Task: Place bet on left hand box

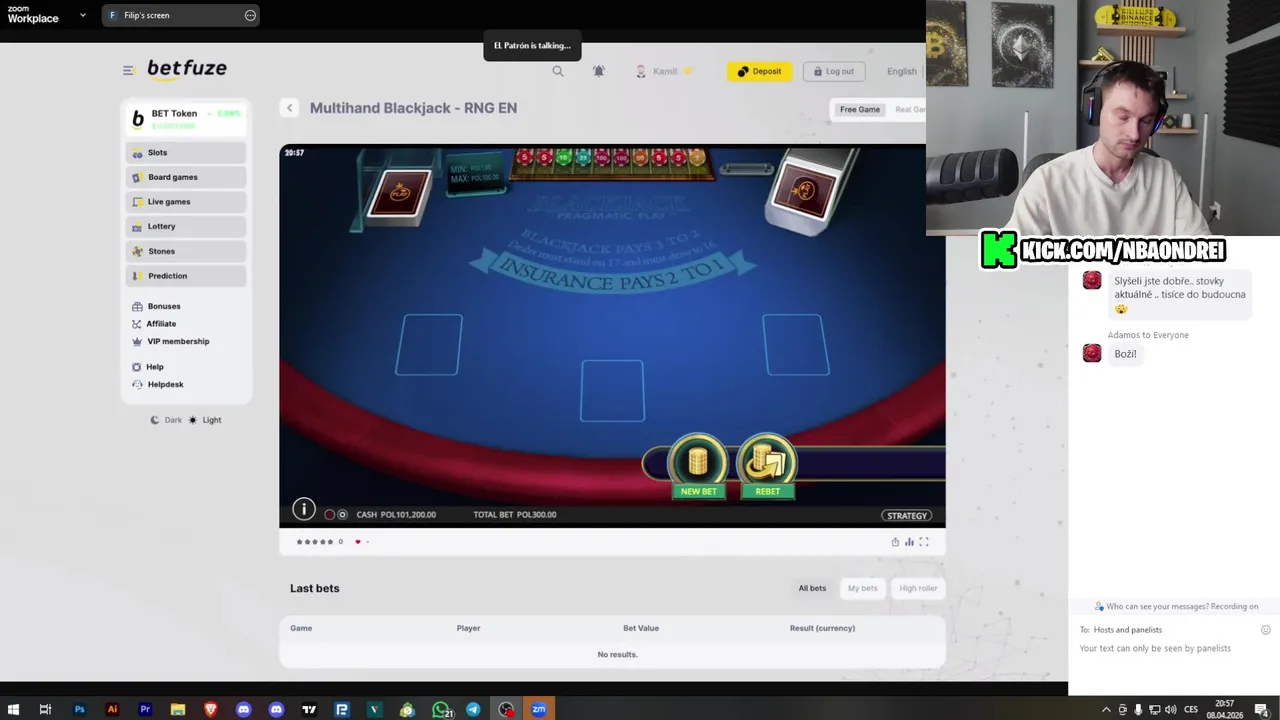Action: point(429,345)
